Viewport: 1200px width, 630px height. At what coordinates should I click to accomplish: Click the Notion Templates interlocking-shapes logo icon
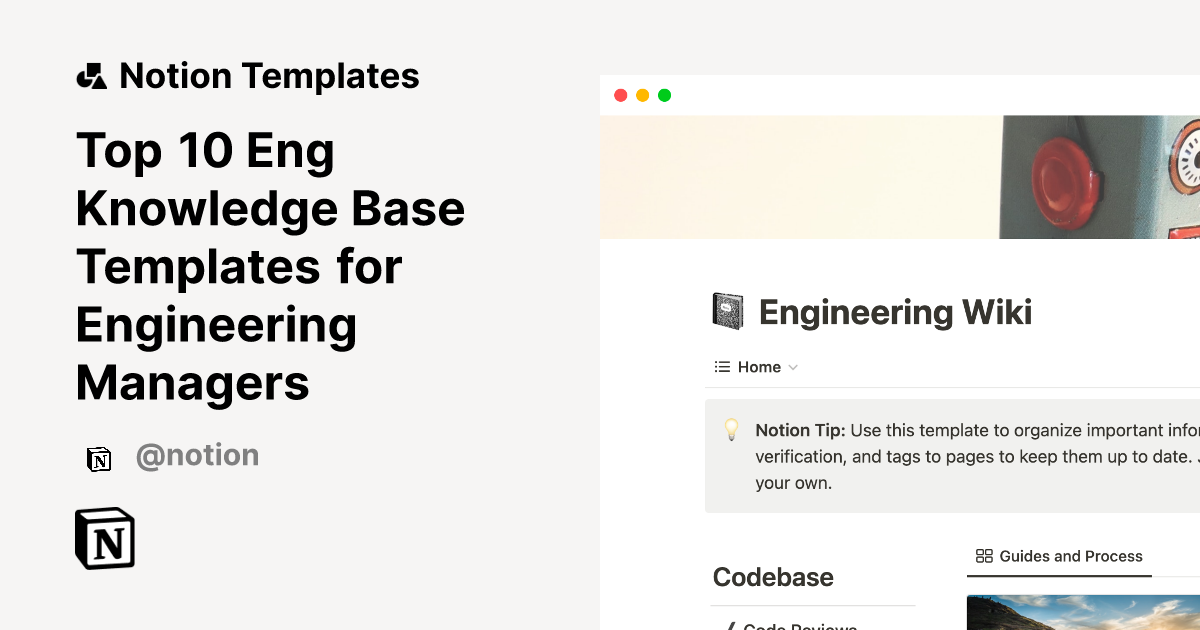pos(91,75)
